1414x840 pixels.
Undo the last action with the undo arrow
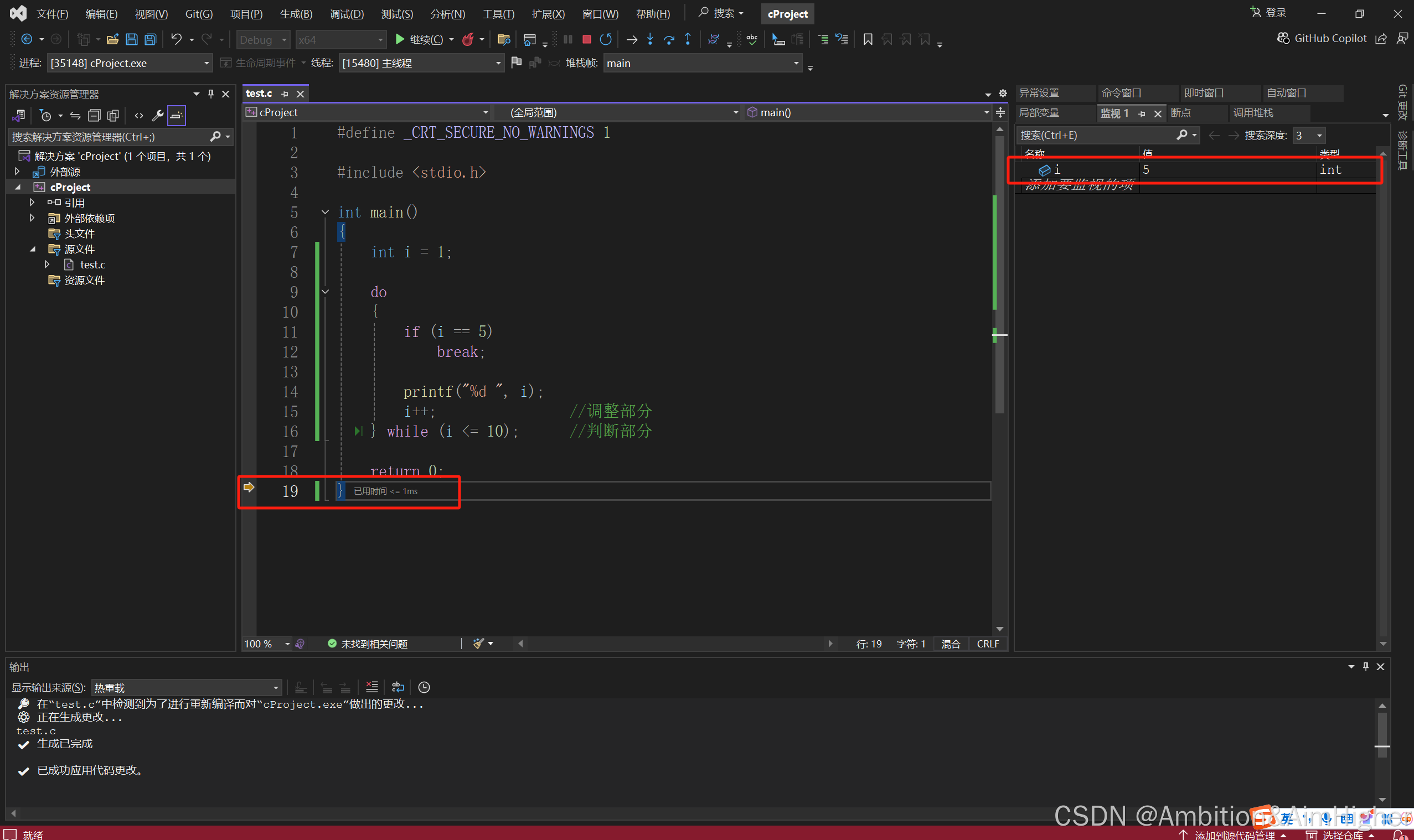click(176, 39)
